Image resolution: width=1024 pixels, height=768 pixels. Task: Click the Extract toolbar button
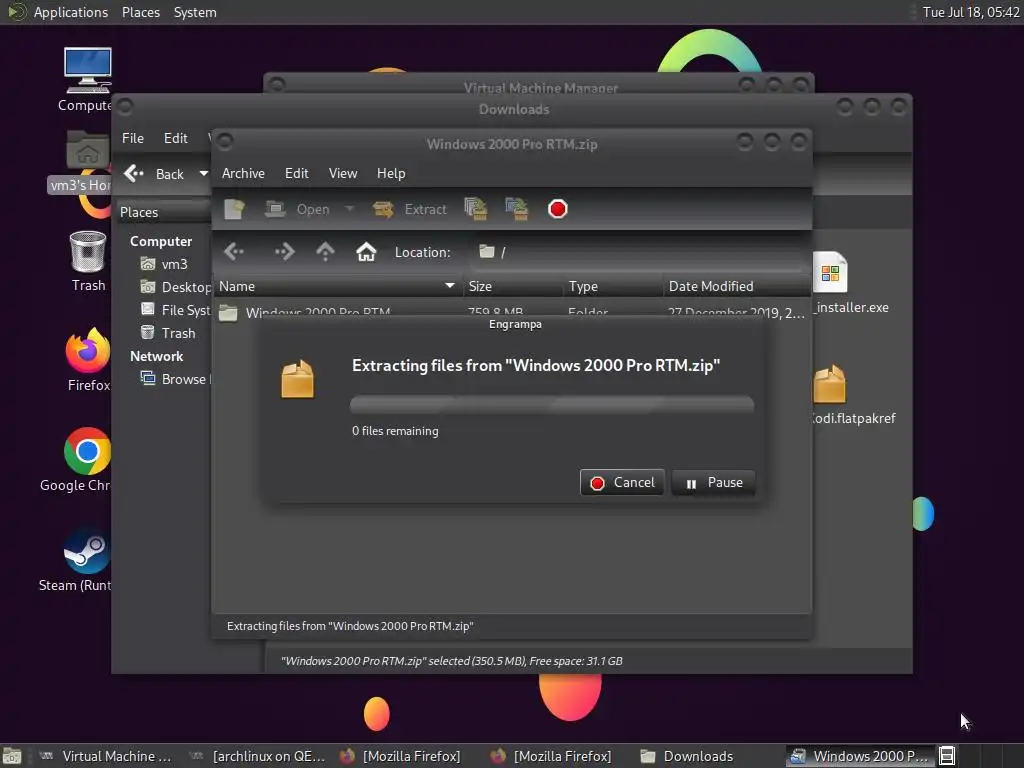point(410,209)
